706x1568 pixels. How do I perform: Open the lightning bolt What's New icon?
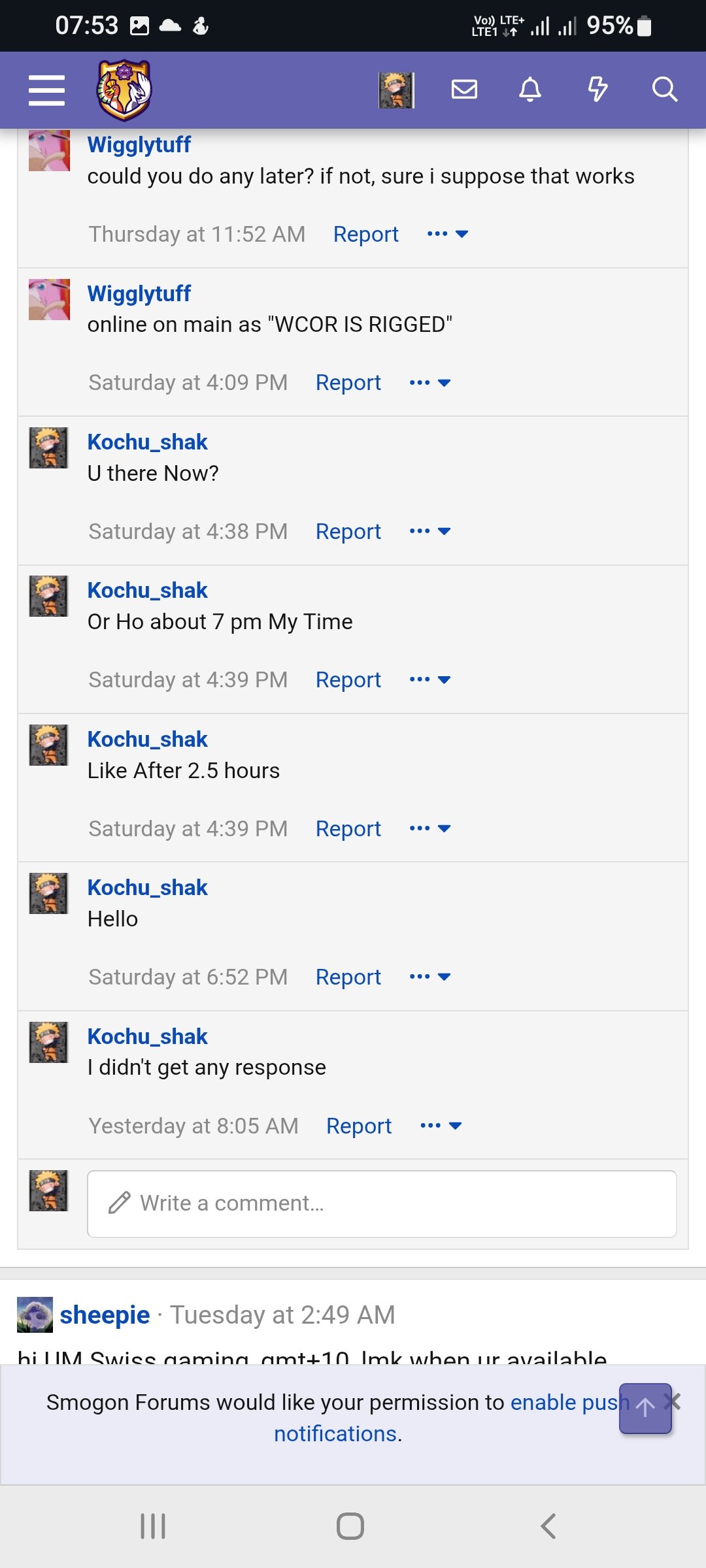[597, 89]
